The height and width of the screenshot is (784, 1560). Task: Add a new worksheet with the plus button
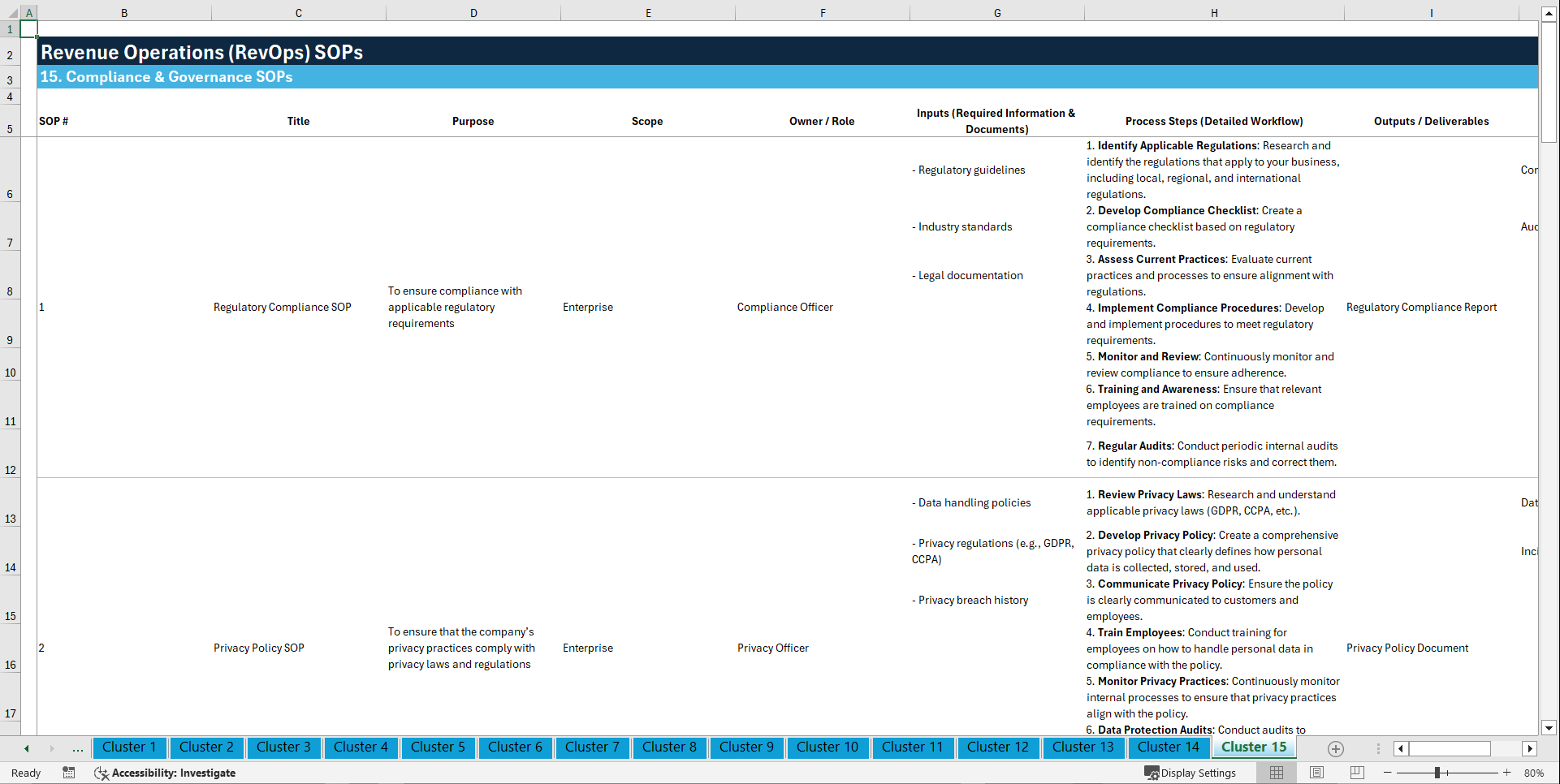pos(1334,748)
